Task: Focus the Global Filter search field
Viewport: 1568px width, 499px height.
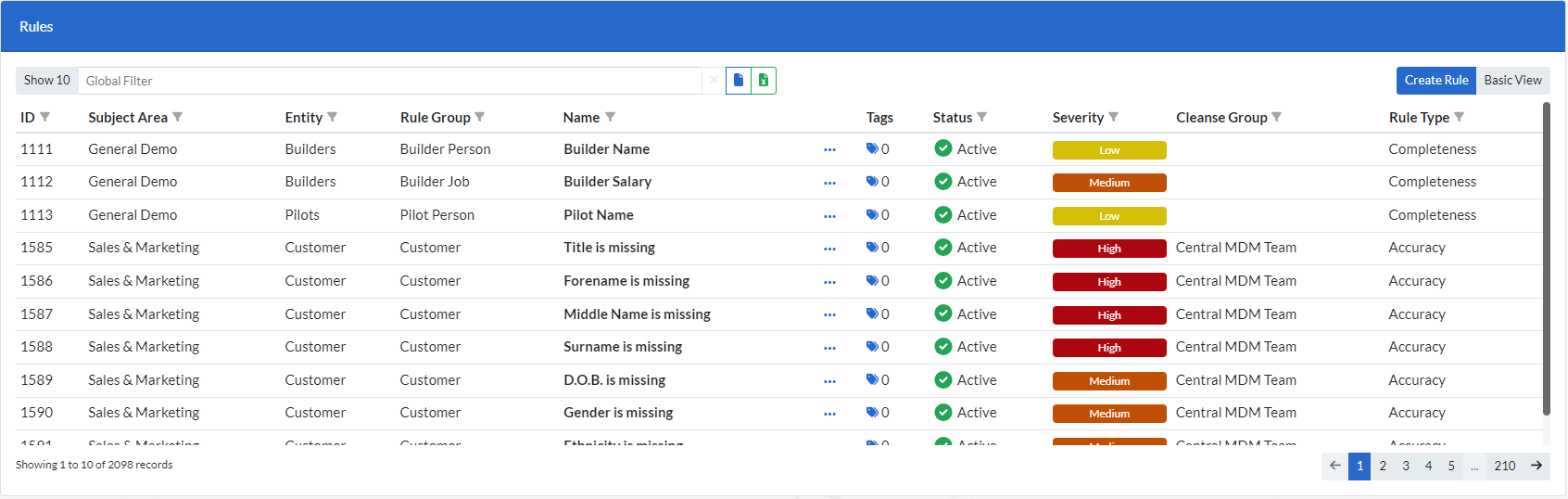Action: (x=389, y=81)
